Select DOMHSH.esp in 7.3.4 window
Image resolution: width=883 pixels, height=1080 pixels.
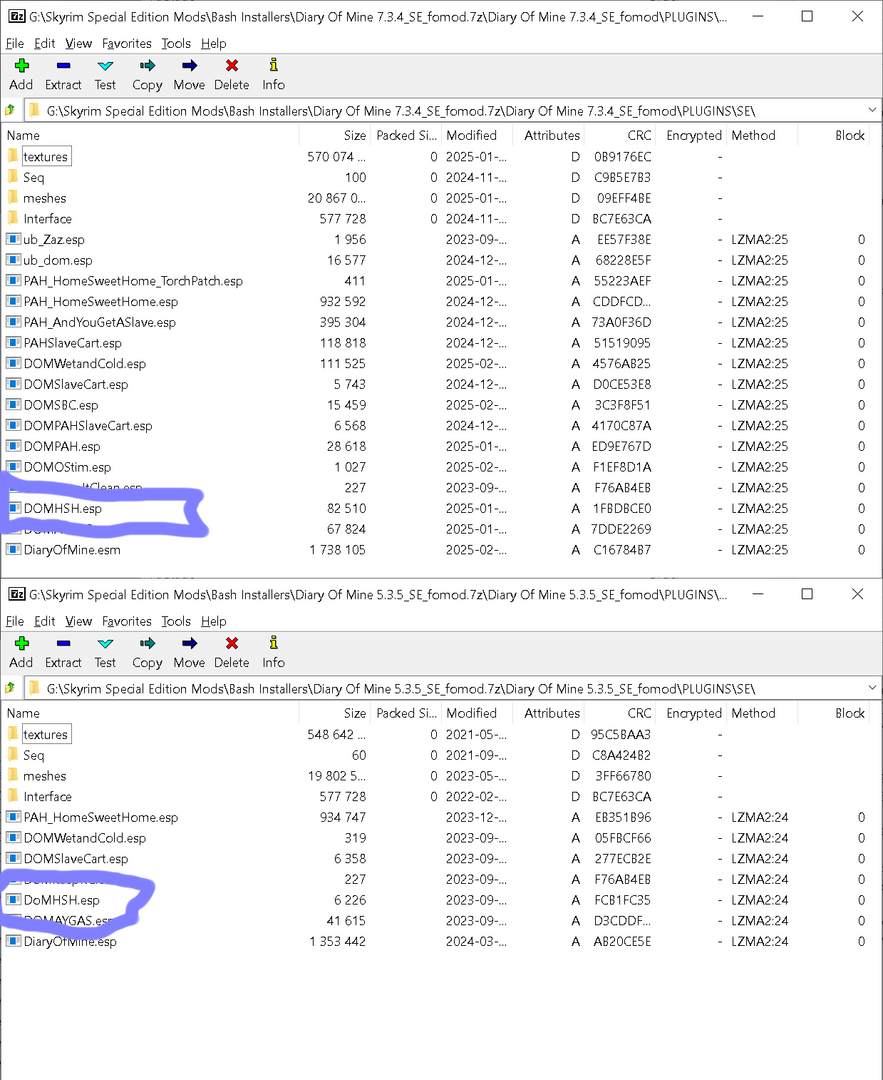click(x=63, y=508)
